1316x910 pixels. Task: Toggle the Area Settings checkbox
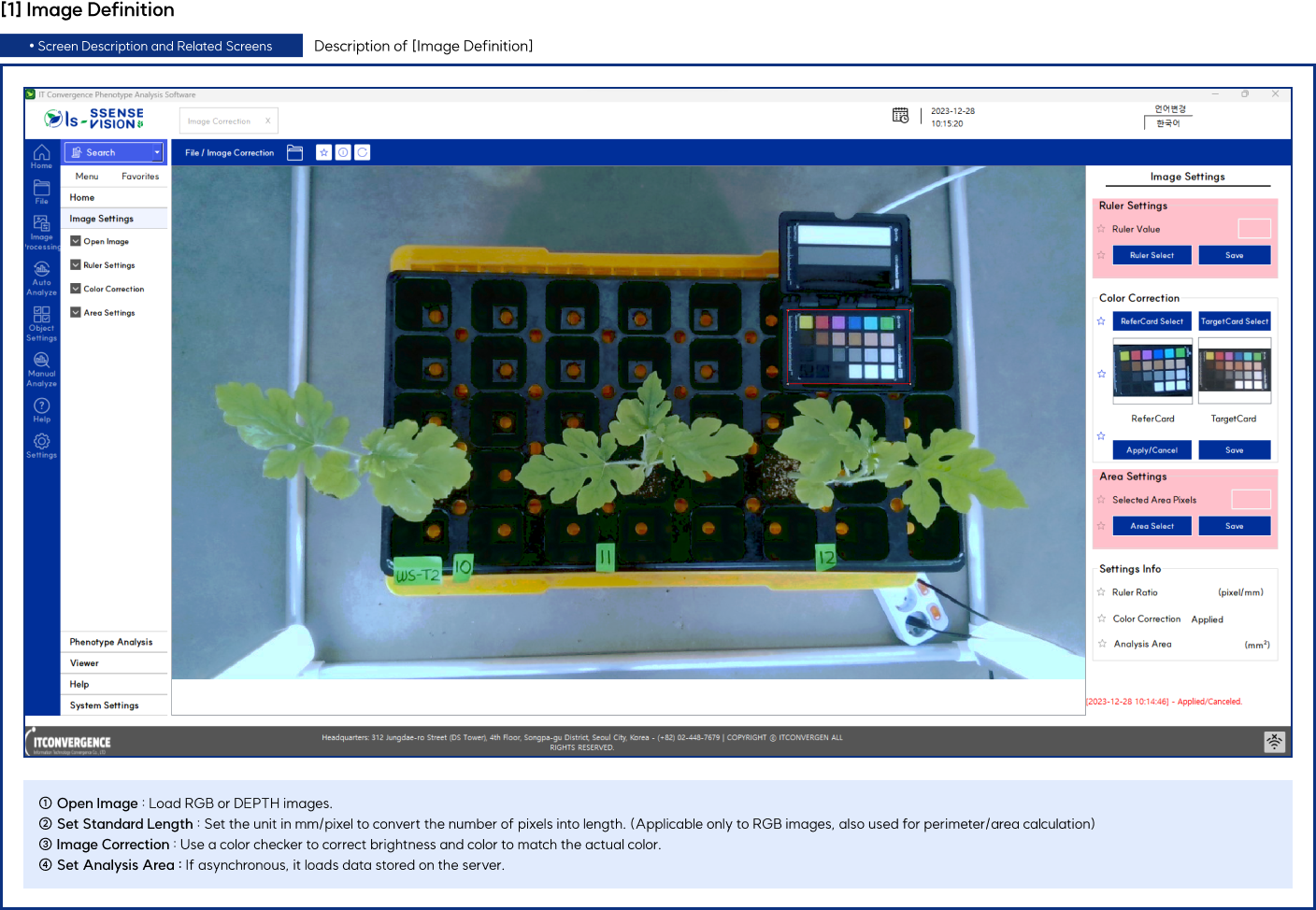[x=76, y=312]
